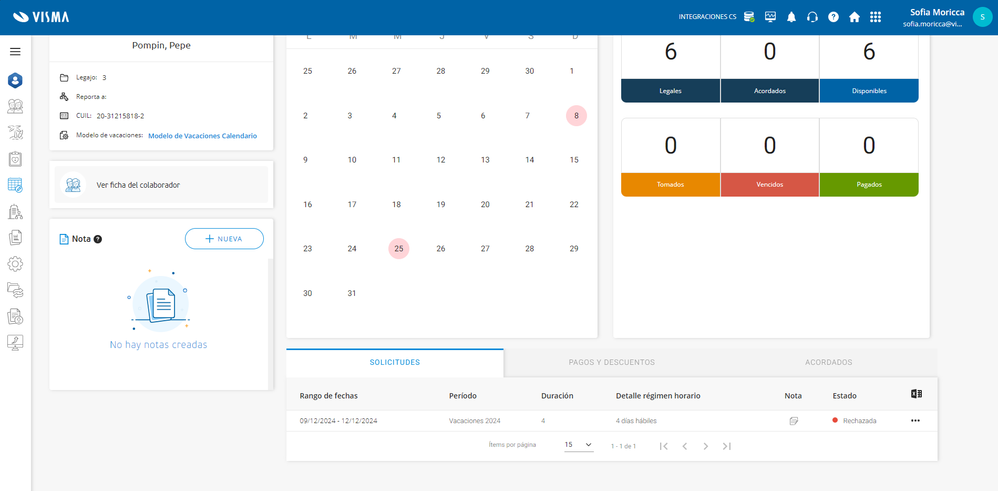Open the monitor chart sidebar icon
998x491 pixels.
click(x=15, y=342)
